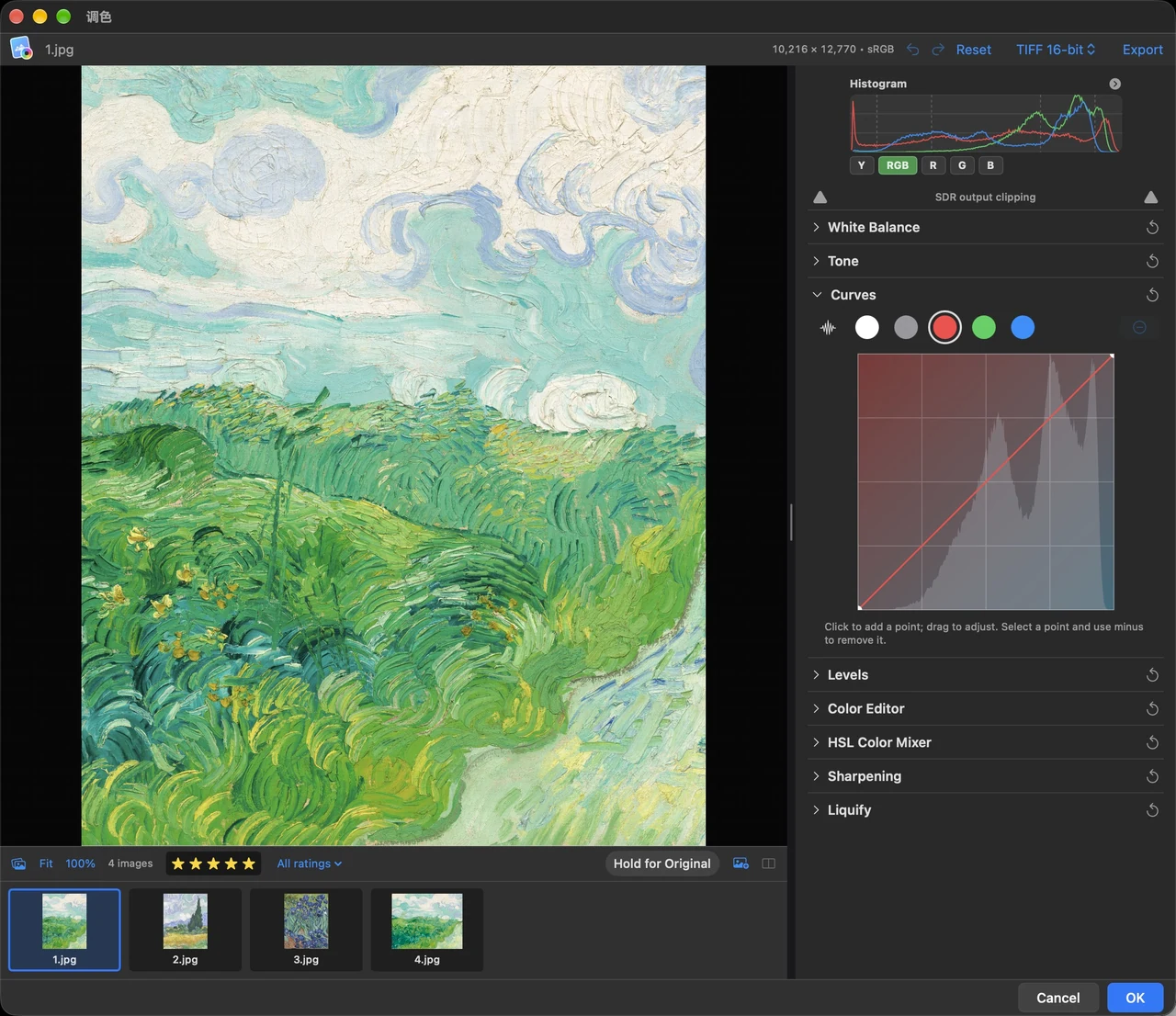Show RGB histogram channels
Screen dimensions: 1176x1016
click(898, 165)
